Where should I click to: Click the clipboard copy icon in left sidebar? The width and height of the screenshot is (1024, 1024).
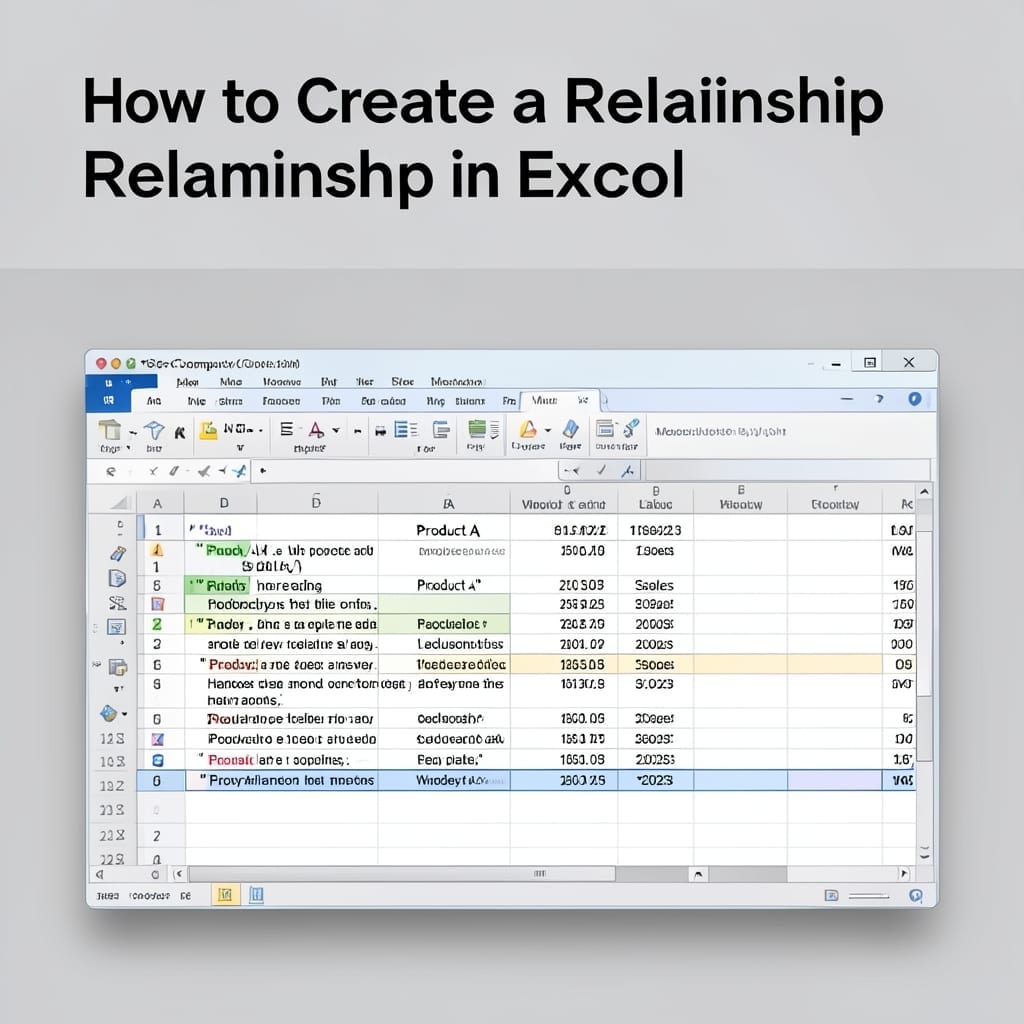click(118, 667)
